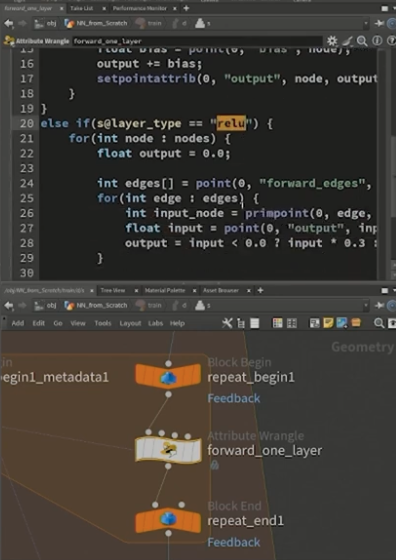Click the forward_one_layer wrangle node icon
Screen dimensions: 396x560
(168, 450)
